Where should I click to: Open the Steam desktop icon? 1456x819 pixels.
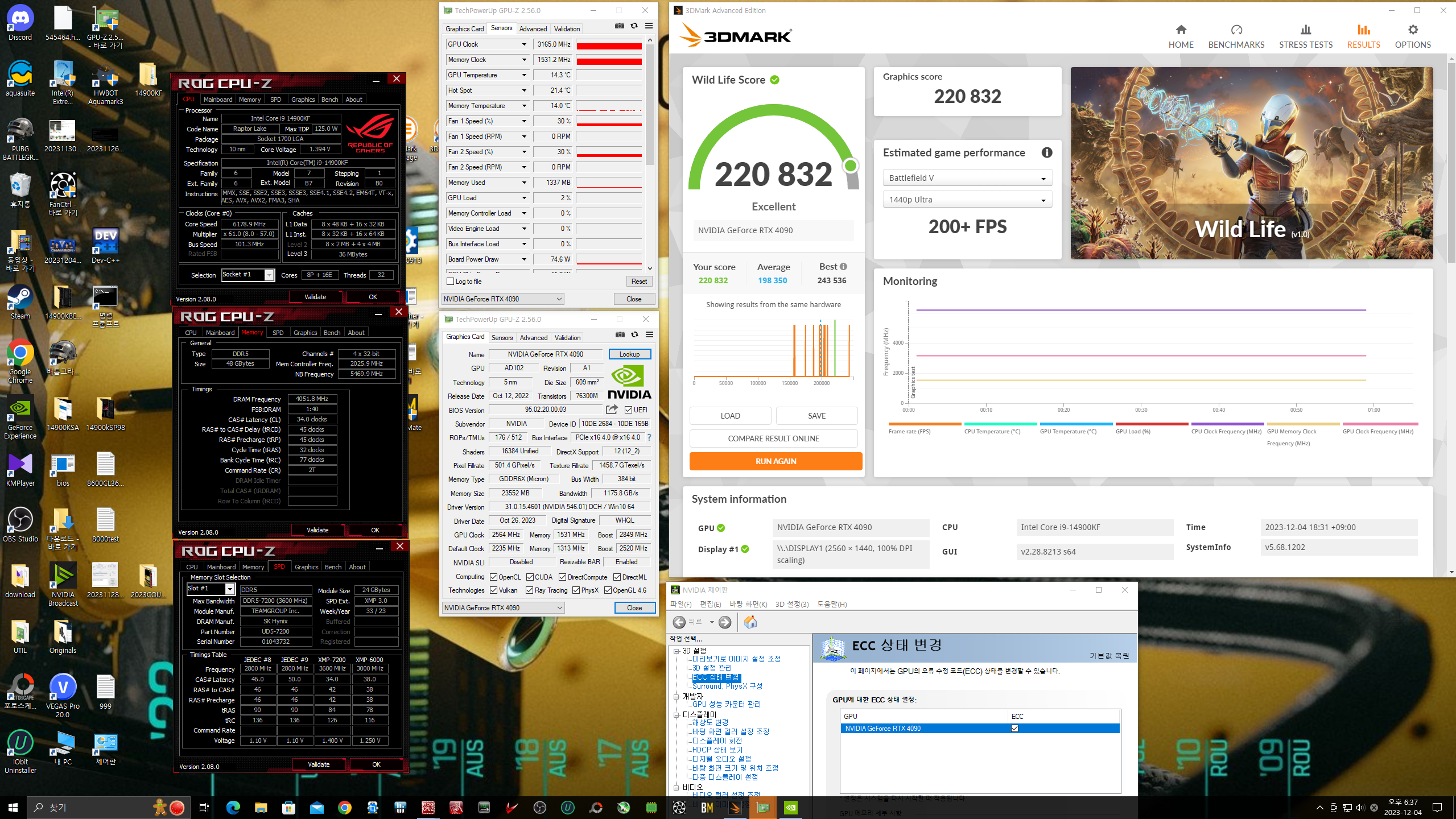tap(20, 301)
